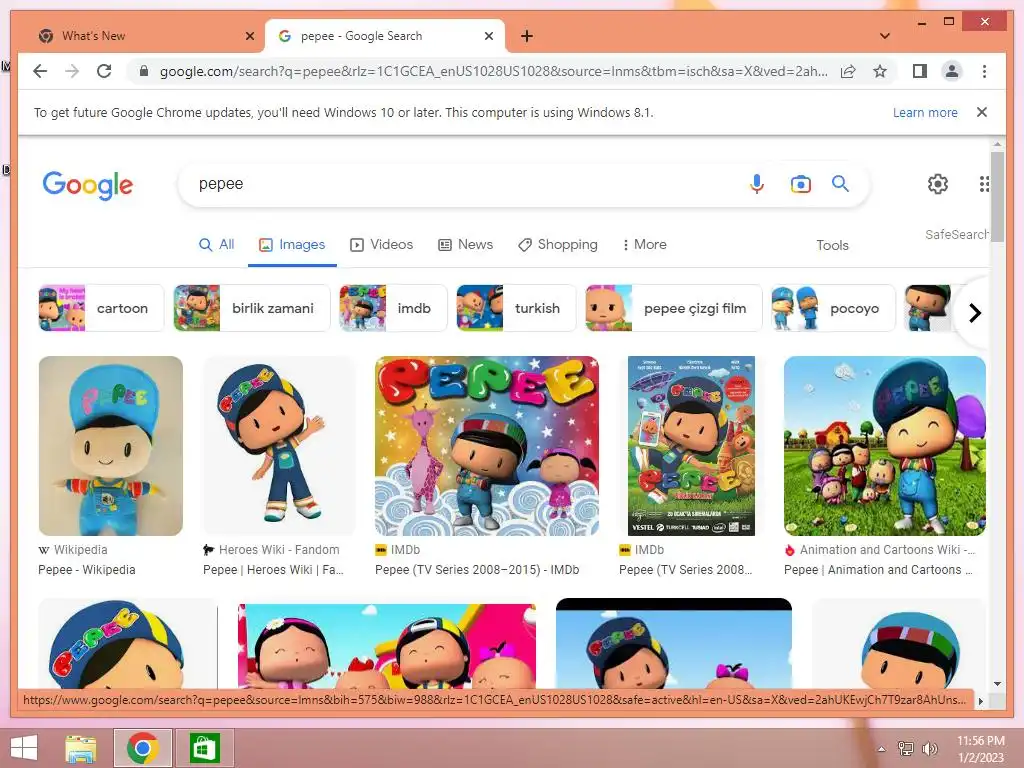Open the colorful PEPEE title IMDb image
The width and height of the screenshot is (1024, 768).
click(x=487, y=446)
